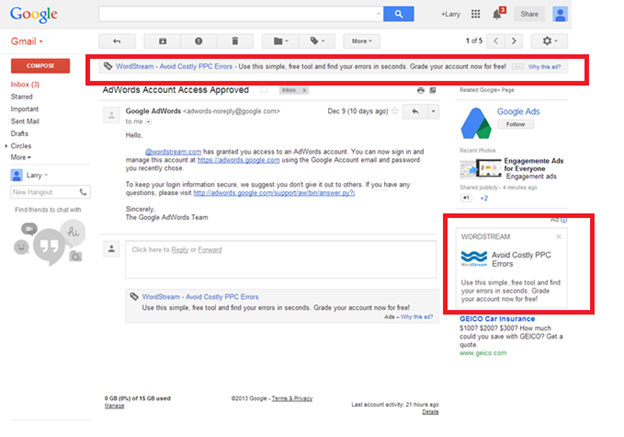Click the reply text box
The image size is (624, 437).
(281, 259)
